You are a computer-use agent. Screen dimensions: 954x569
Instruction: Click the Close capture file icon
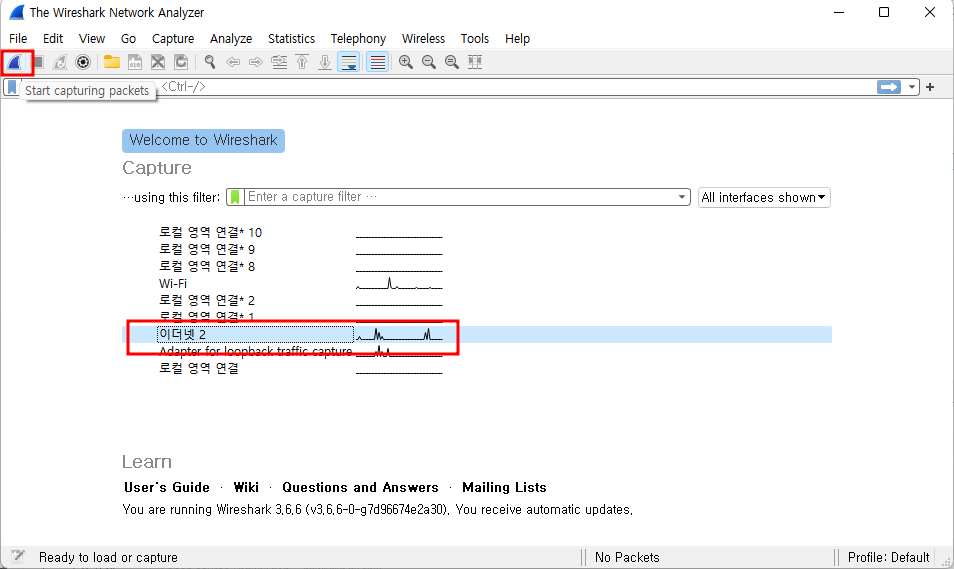(158, 62)
